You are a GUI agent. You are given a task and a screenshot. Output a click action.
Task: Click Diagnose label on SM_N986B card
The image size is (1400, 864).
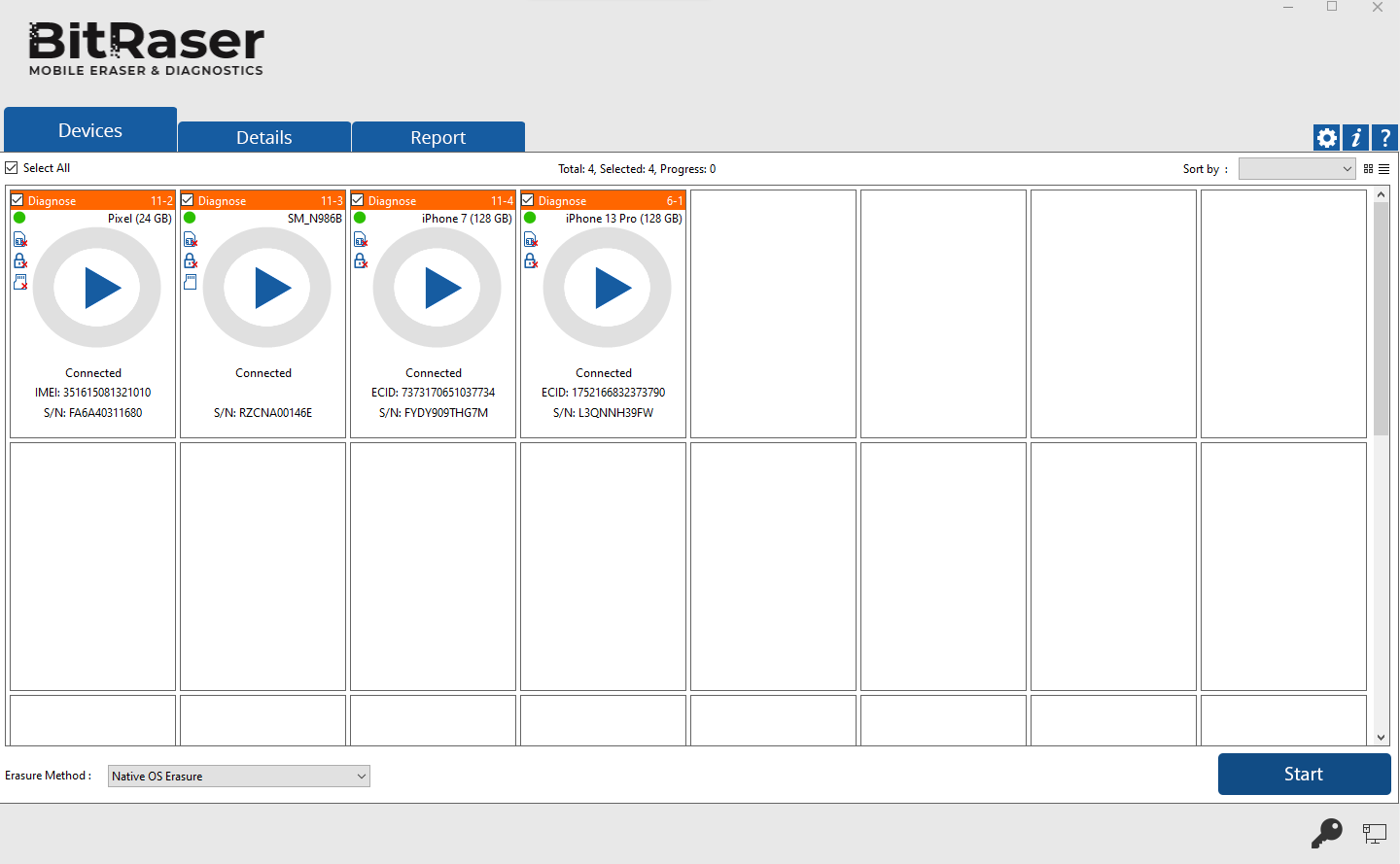(x=222, y=201)
